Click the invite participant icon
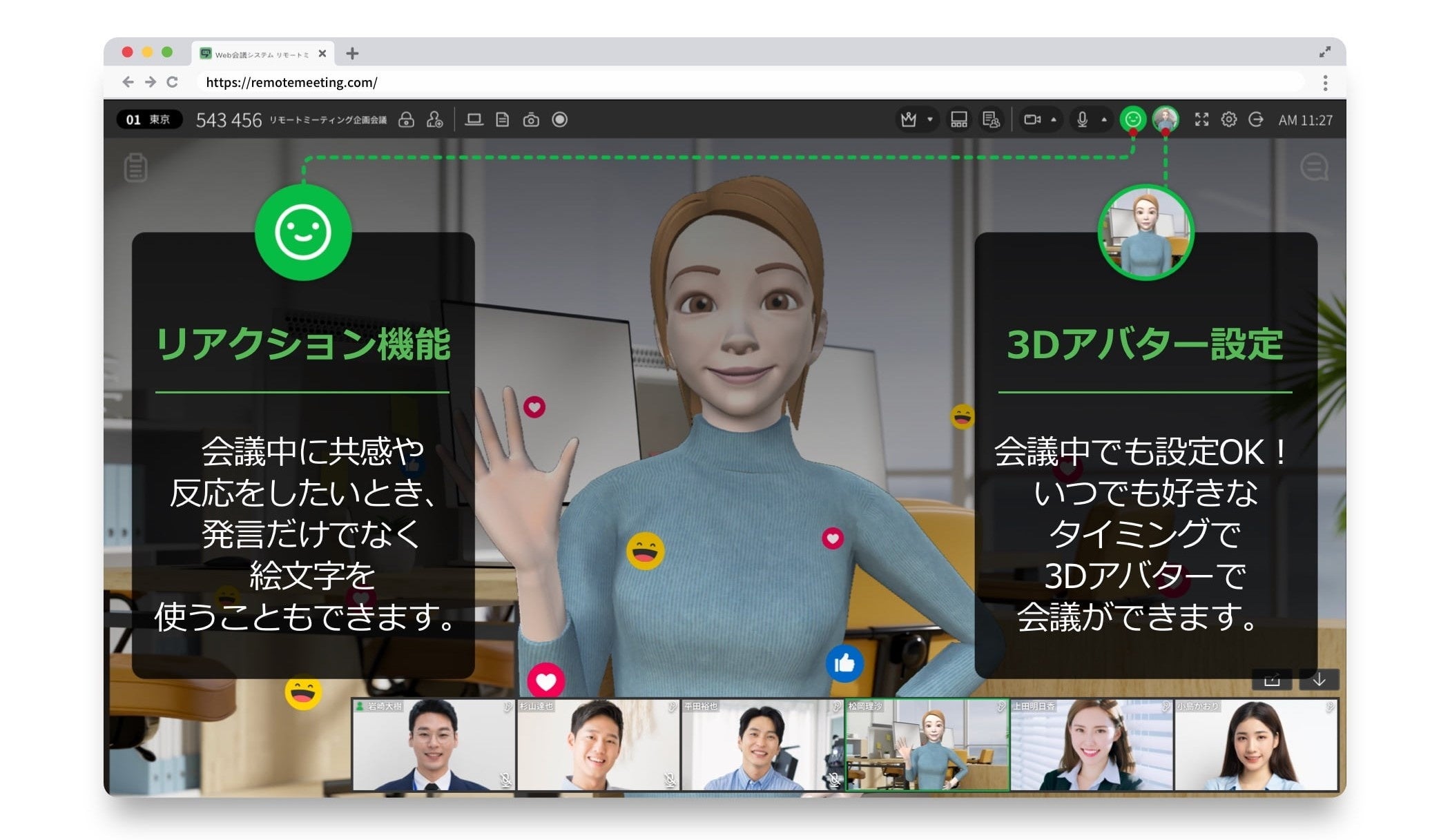The image size is (1450, 840). click(x=434, y=120)
